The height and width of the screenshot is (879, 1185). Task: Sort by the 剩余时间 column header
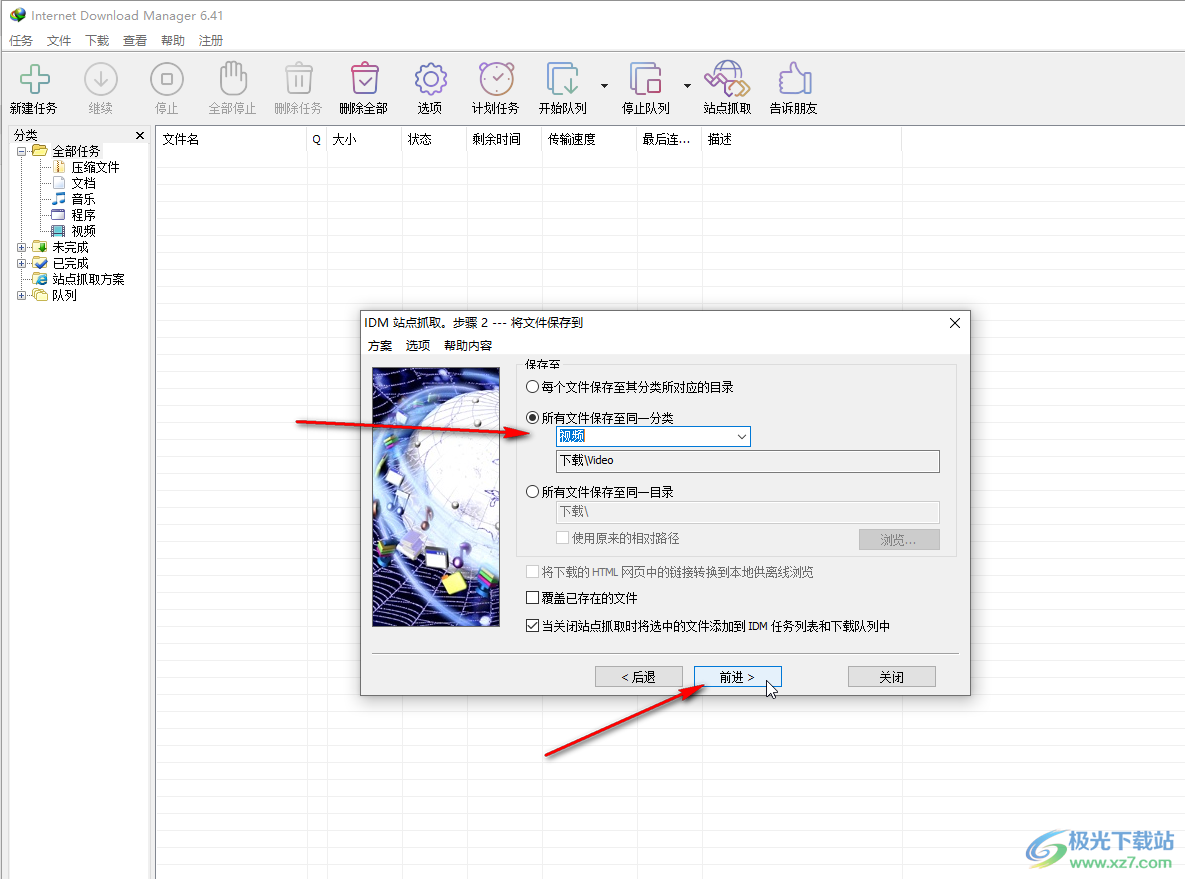(504, 139)
